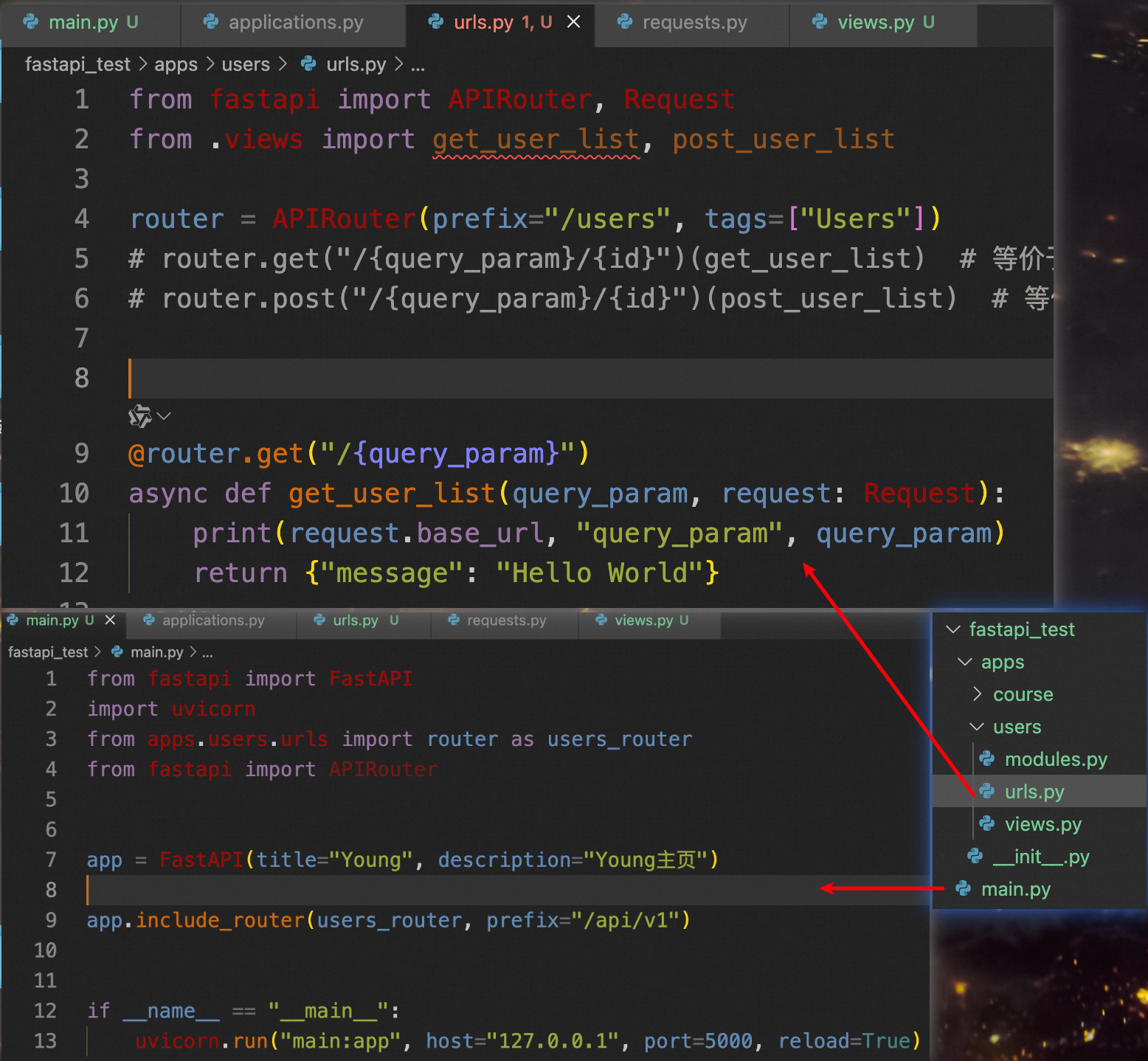Screen dimensions: 1148x1061
Task: Click Python icon in bottom main.py breadcrumb
Action: click(x=117, y=652)
